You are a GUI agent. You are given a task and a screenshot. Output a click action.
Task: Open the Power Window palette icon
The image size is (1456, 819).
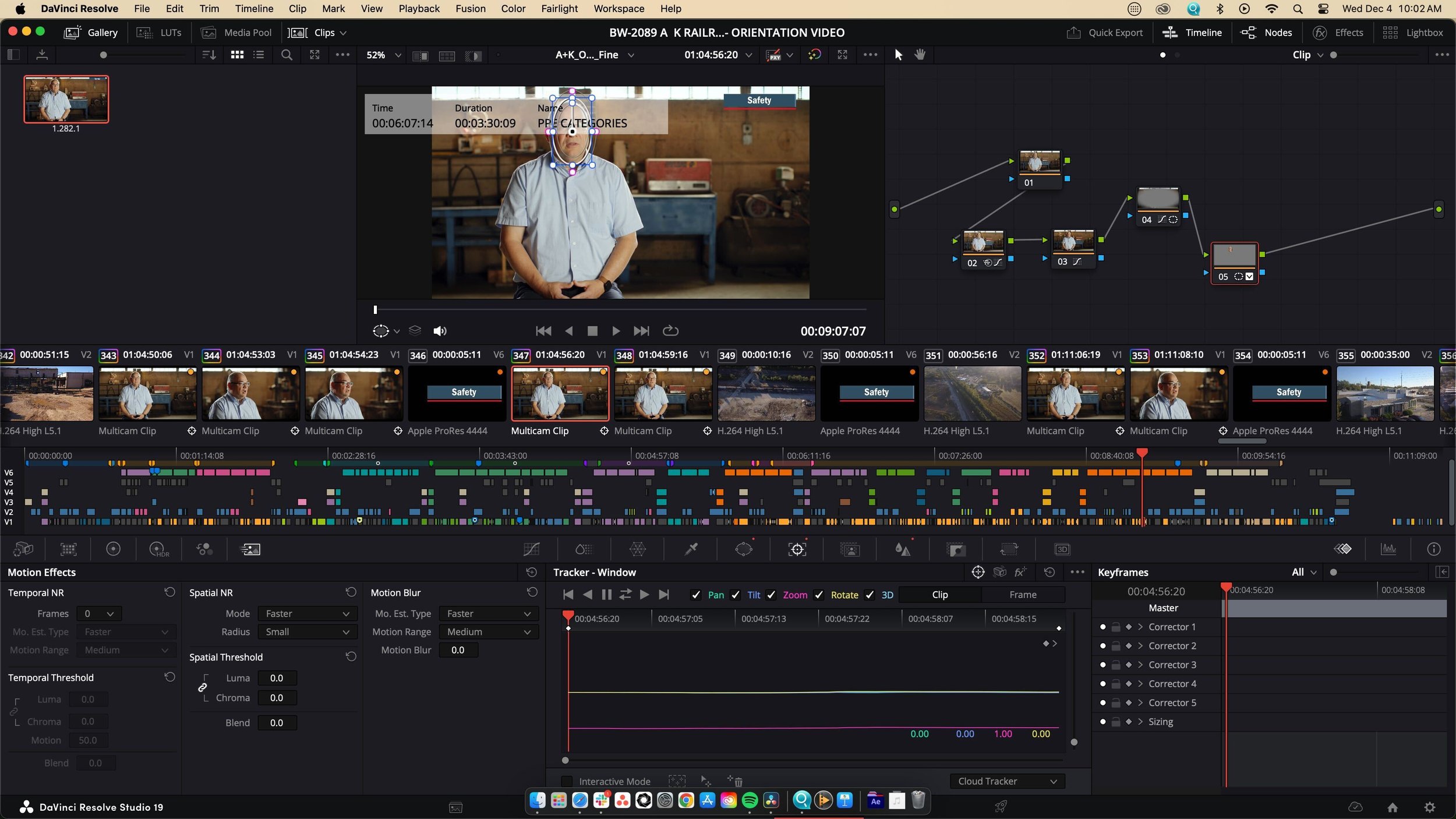(x=744, y=549)
